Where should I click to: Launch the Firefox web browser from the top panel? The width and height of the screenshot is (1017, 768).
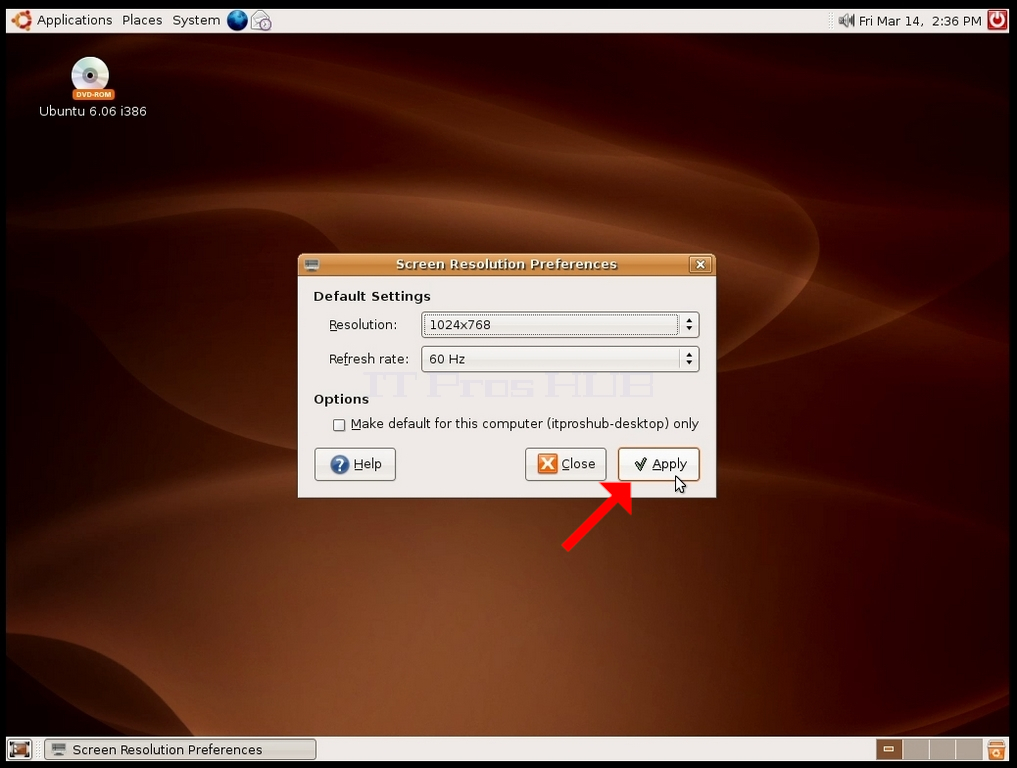click(x=237, y=21)
